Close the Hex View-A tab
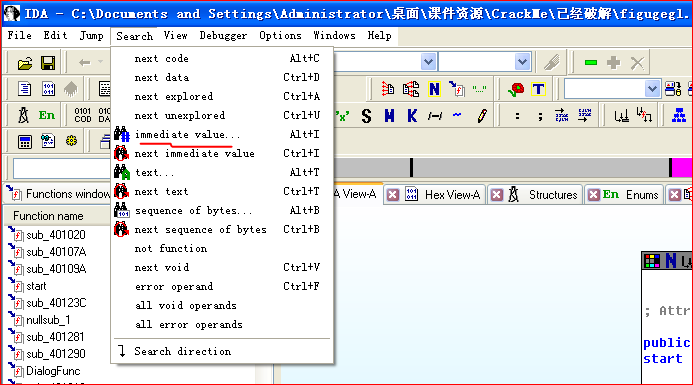 coord(393,195)
